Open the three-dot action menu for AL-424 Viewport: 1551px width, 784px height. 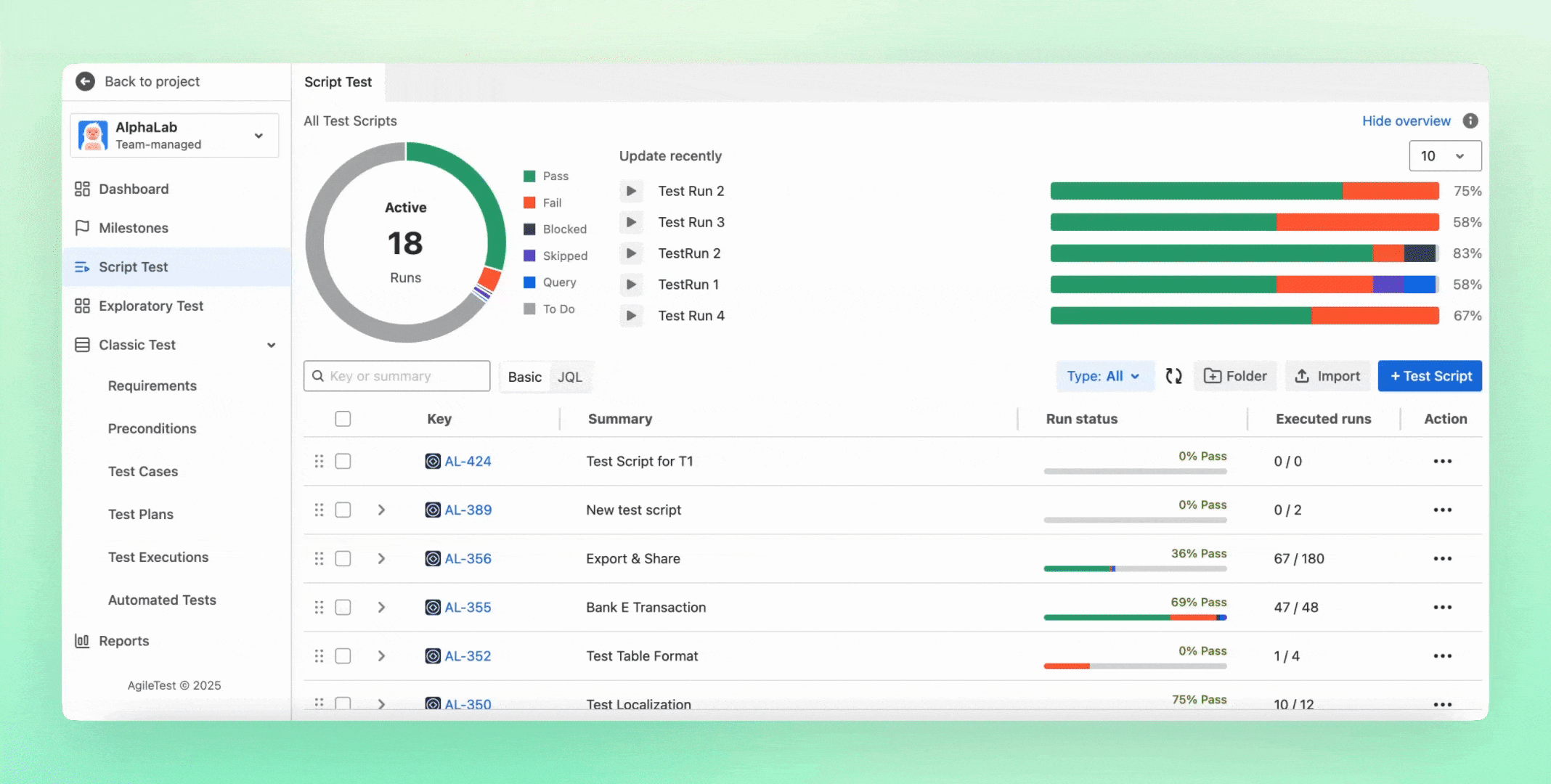coord(1442,462)
